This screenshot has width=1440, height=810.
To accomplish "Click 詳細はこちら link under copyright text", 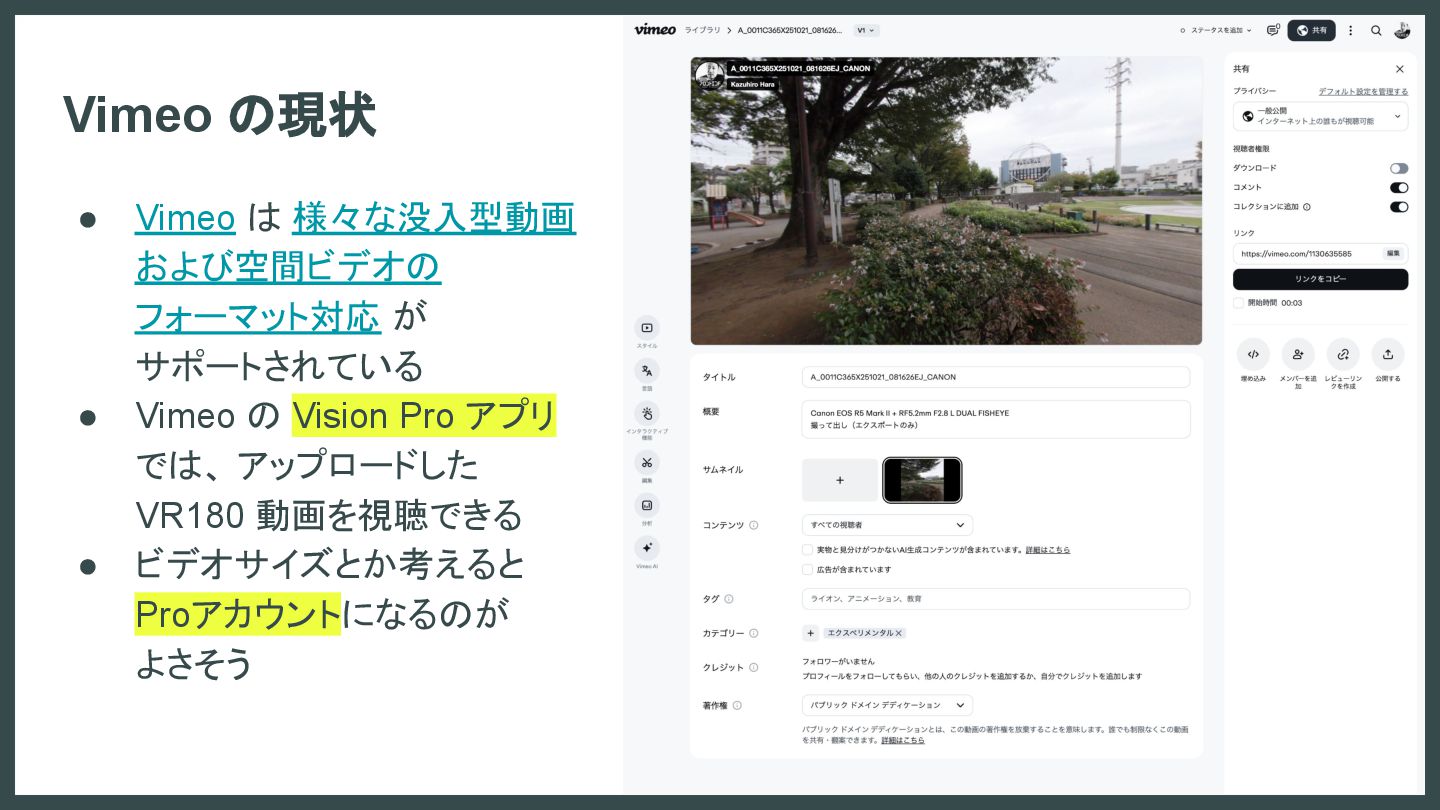I will point(902,740).
